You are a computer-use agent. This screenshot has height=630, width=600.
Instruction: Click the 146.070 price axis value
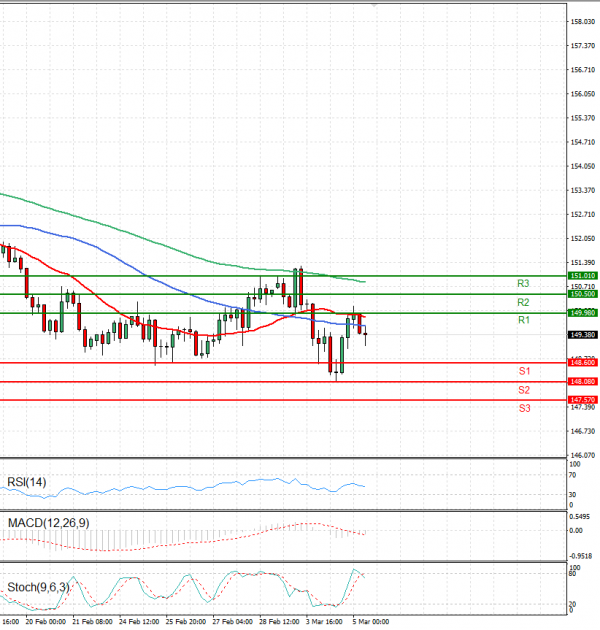click(583, 456)
